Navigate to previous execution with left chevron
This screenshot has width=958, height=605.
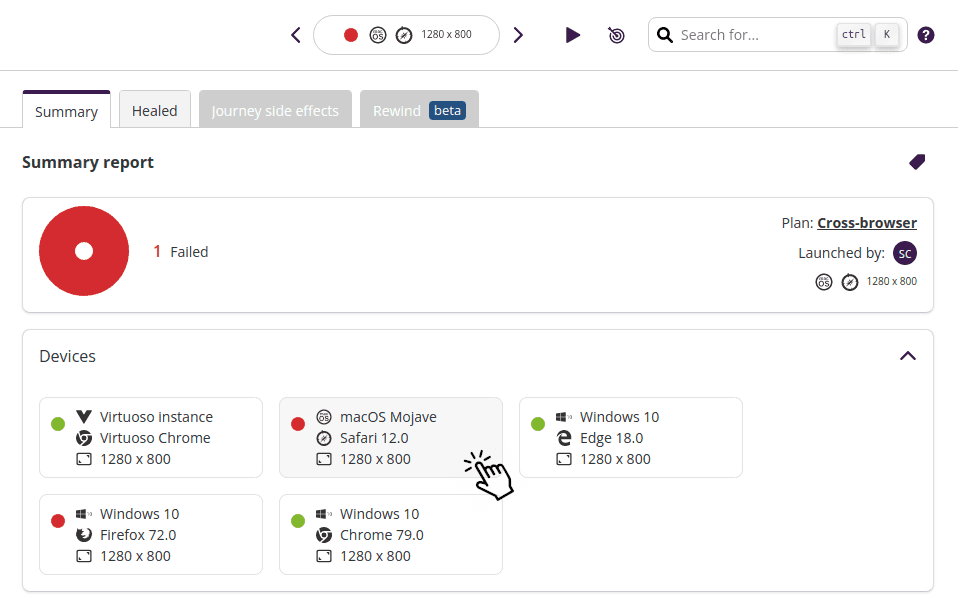pos(295,34)
